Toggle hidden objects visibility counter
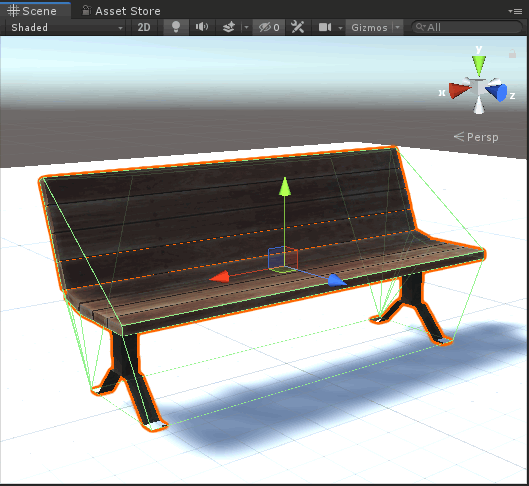Viewport: 529px width, 486px height. [269, 27]
